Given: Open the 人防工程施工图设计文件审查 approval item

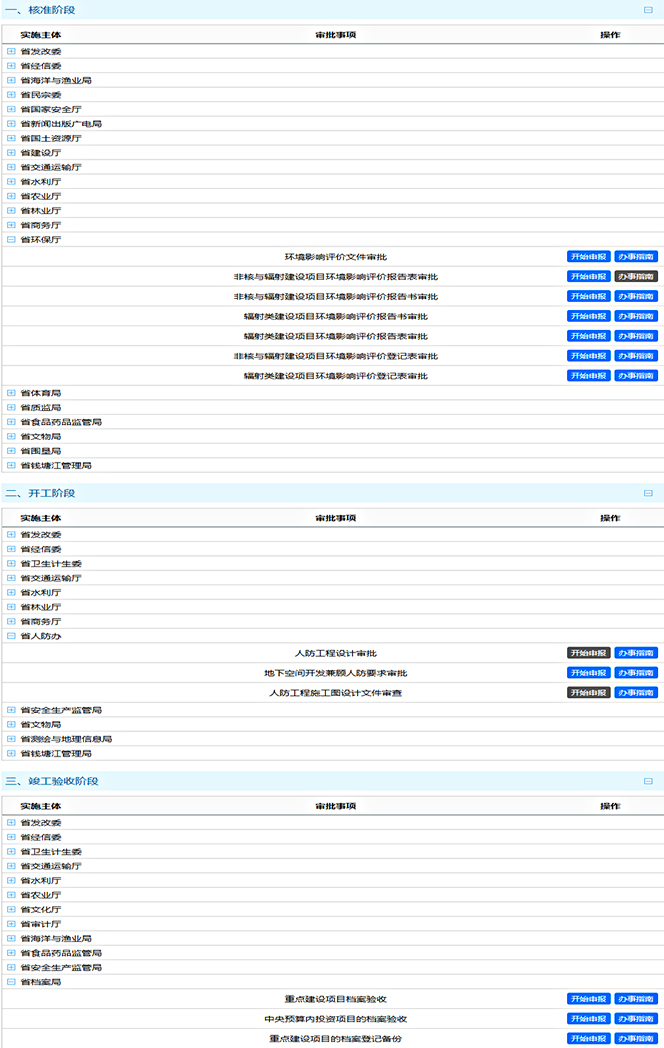Looking at the screenshot, I should pyautogui.click(x=335, y=693).
